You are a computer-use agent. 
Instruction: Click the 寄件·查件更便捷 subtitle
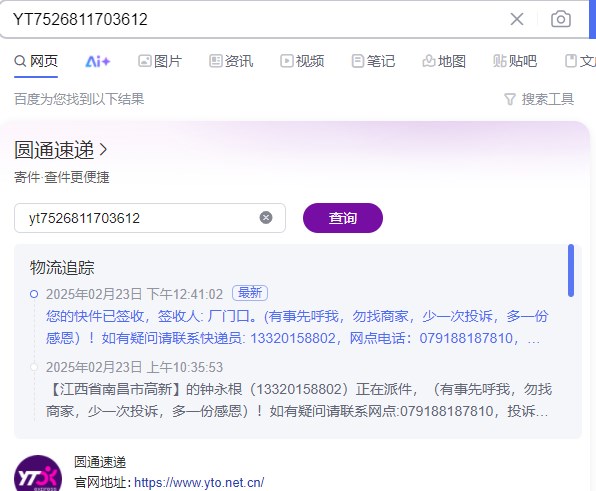coord(62,177)
